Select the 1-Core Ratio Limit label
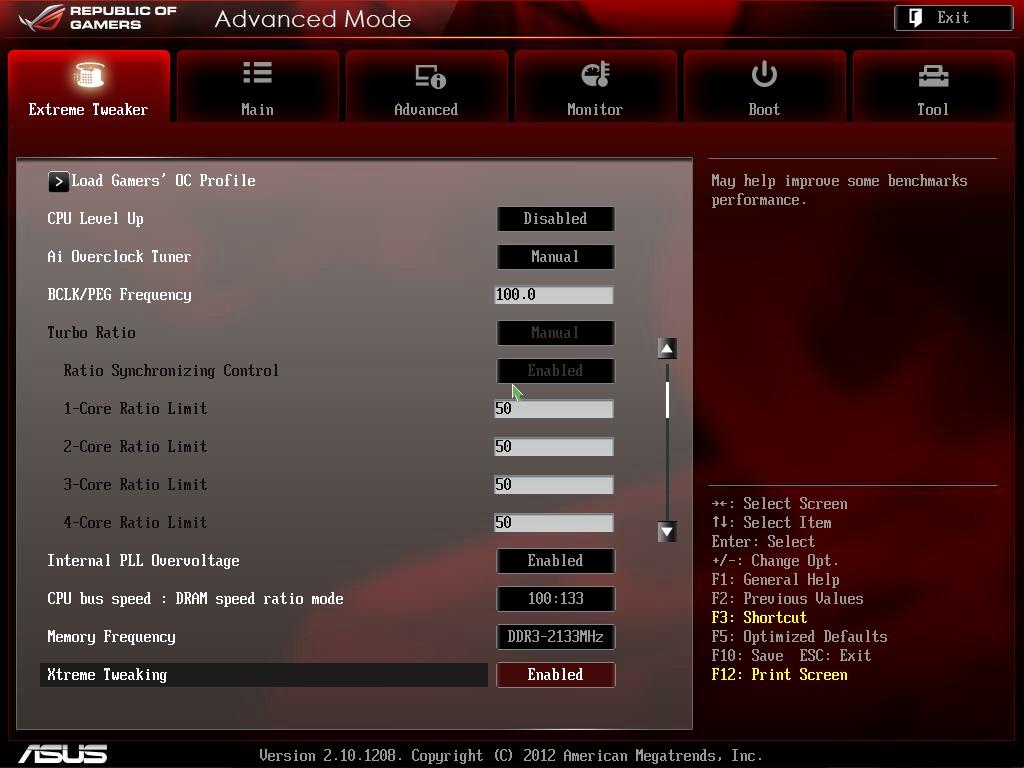Viewport: 1024px width, 768px height. coord(135,409)
